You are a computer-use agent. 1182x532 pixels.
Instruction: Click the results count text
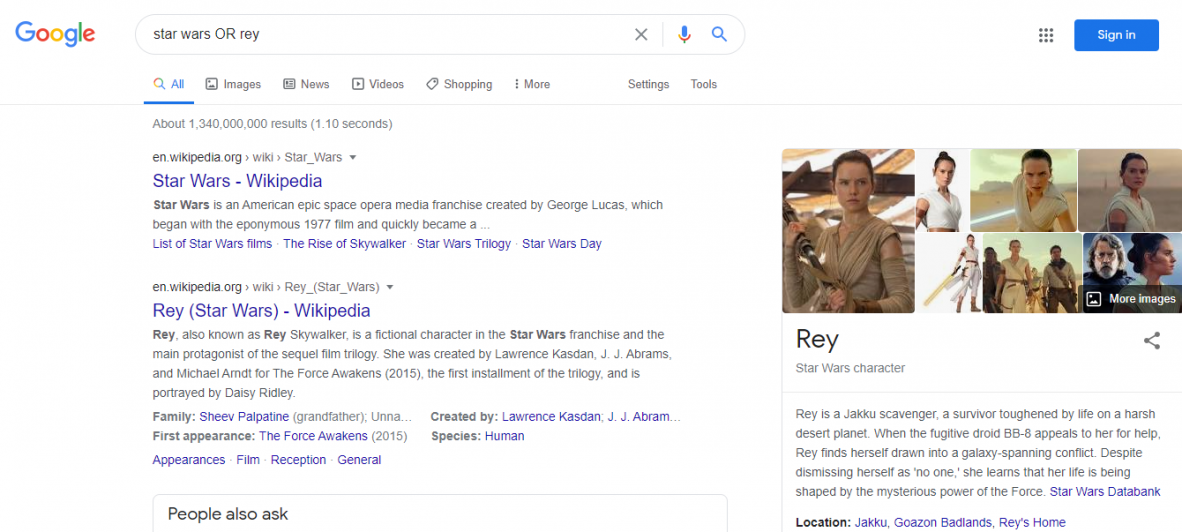272,124
